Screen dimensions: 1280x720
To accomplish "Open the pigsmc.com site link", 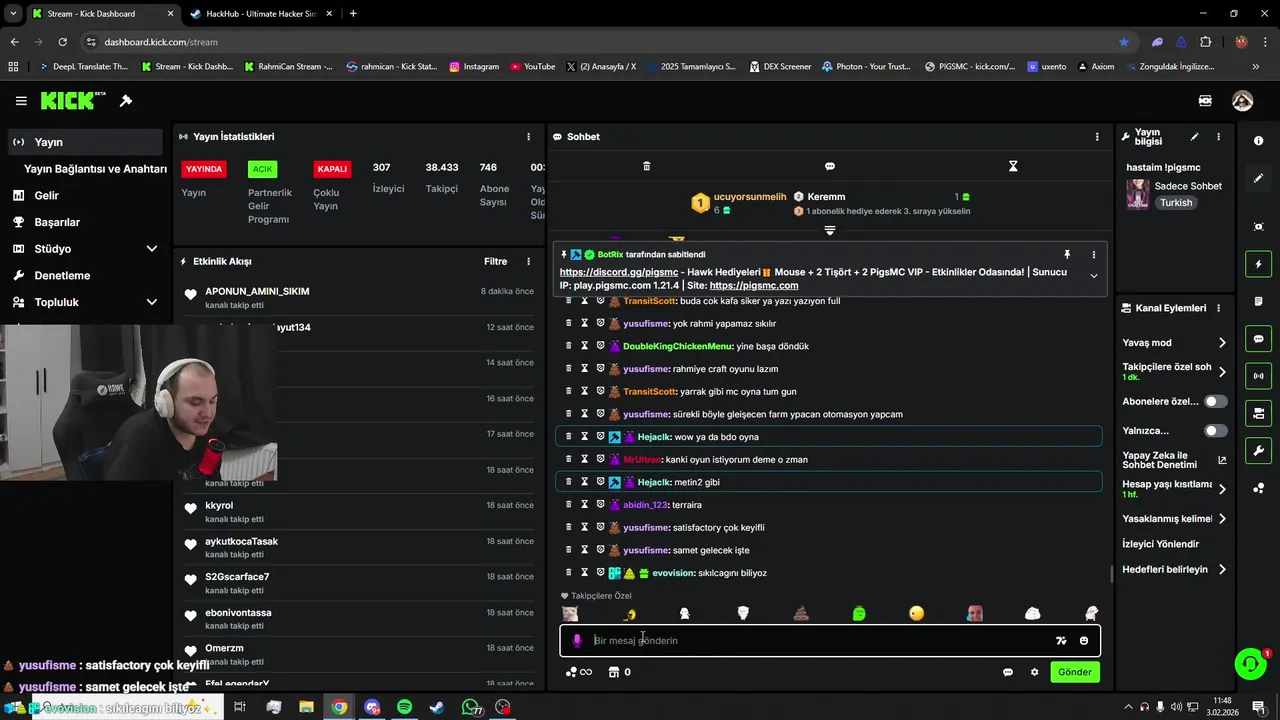I will [x=754, y=286].
